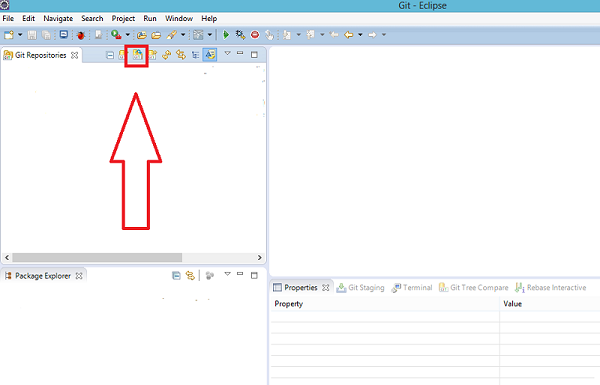Open the File menu
This screenshot has width=600, height=385.
8,18
